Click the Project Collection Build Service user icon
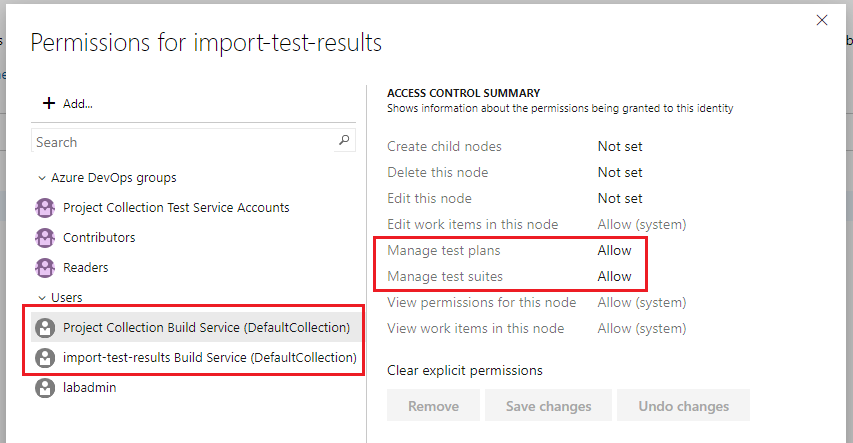Image resolution: width=853 pixels, height=443 pixels. click(44, 327)
